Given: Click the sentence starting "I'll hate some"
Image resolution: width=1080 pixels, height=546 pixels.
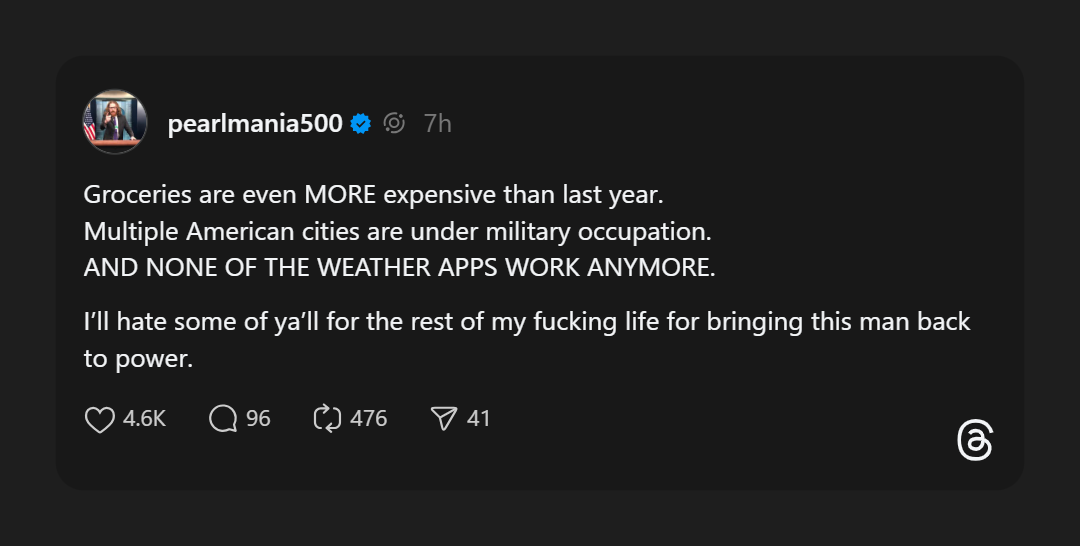Looking at the screenshot, I should tap(527, 323).
